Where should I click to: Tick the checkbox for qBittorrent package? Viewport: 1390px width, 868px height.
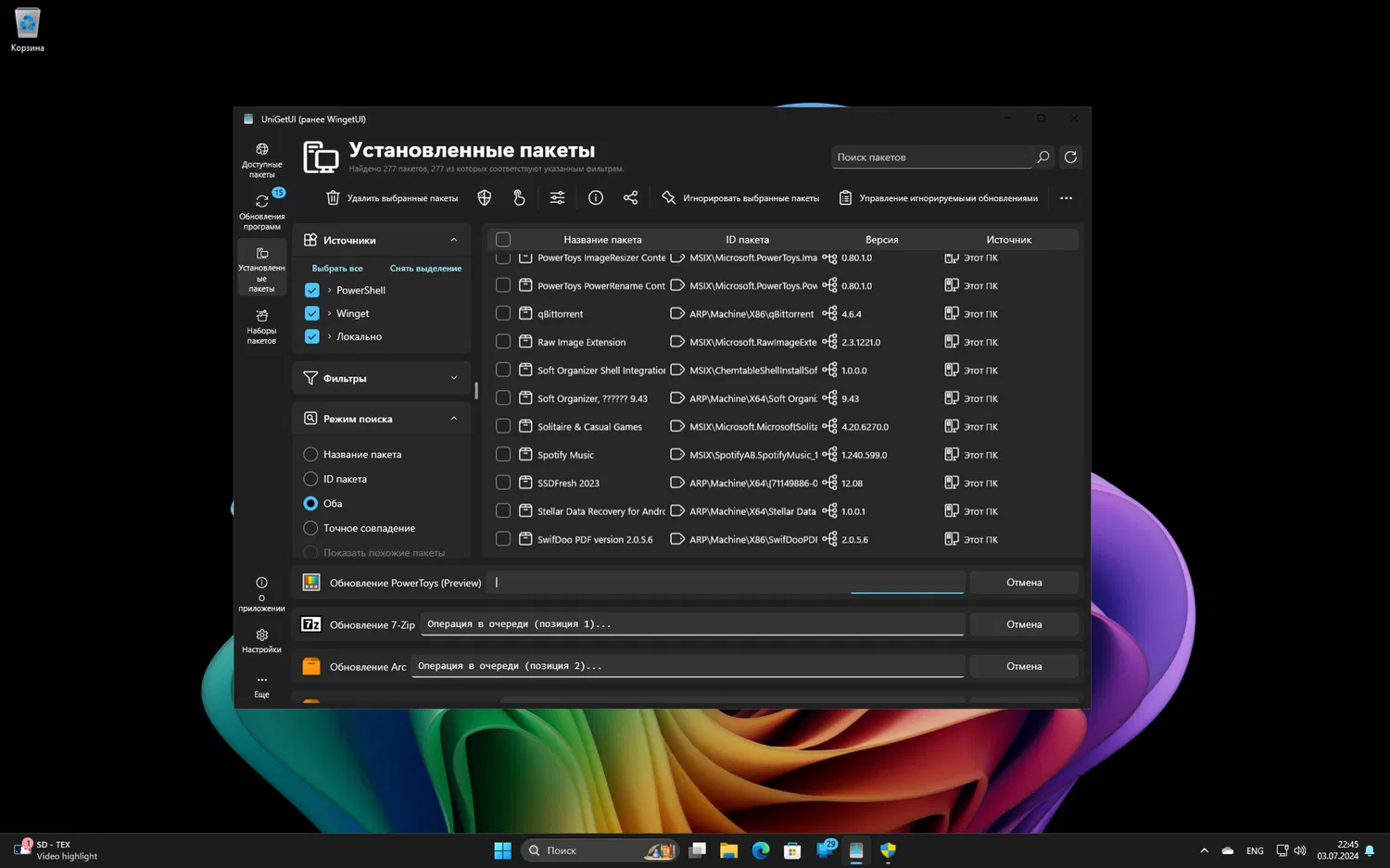pyautogui.click(x=503, y=314)
